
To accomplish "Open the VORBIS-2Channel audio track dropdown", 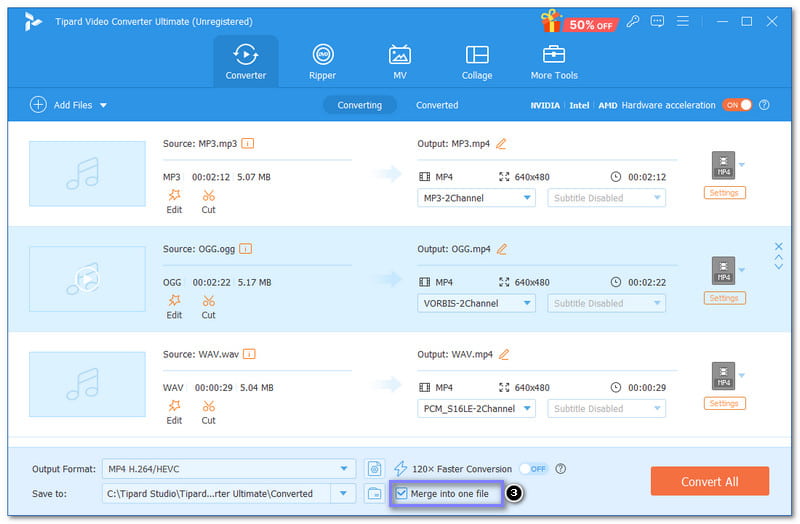I will 477,303.
